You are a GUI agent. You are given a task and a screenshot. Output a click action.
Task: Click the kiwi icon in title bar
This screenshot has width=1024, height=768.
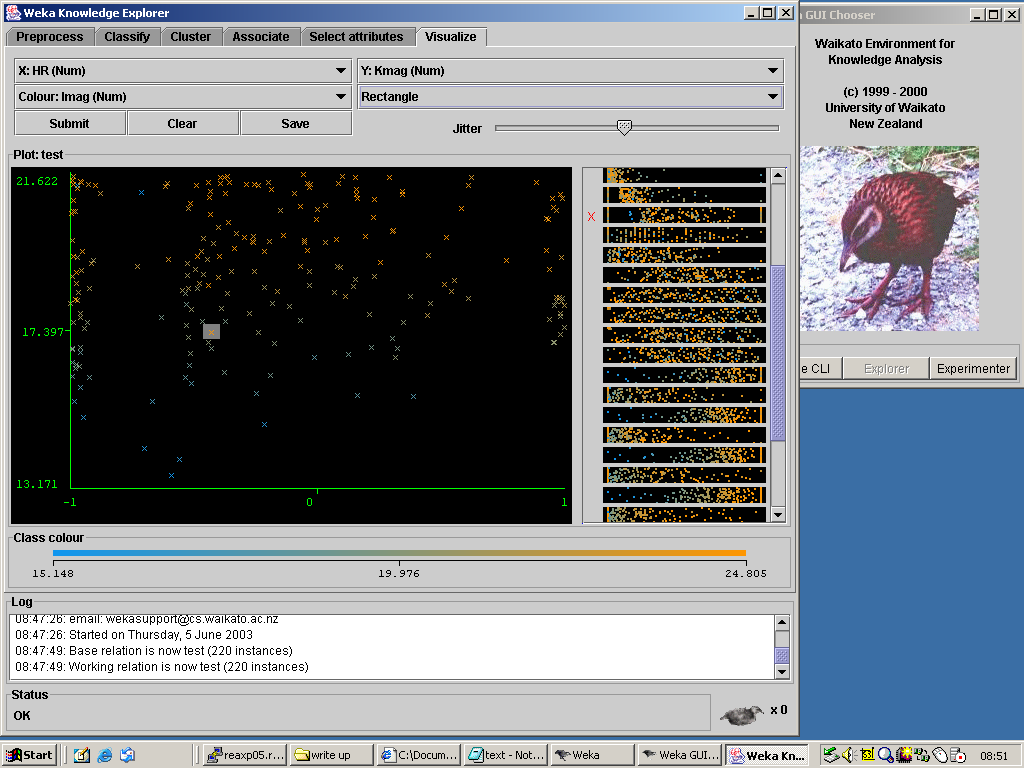[13, 13]
